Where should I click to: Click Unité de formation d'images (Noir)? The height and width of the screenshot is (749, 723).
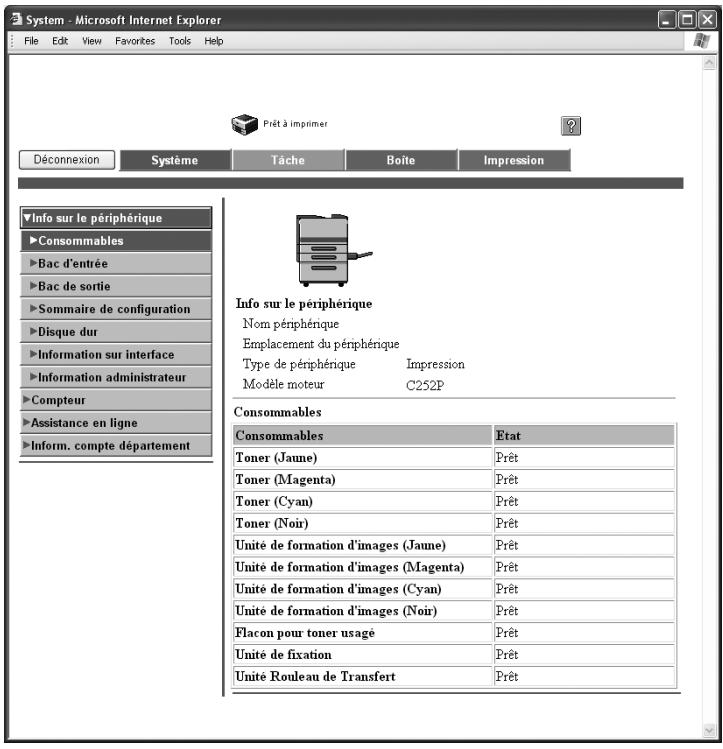point(336,611)
